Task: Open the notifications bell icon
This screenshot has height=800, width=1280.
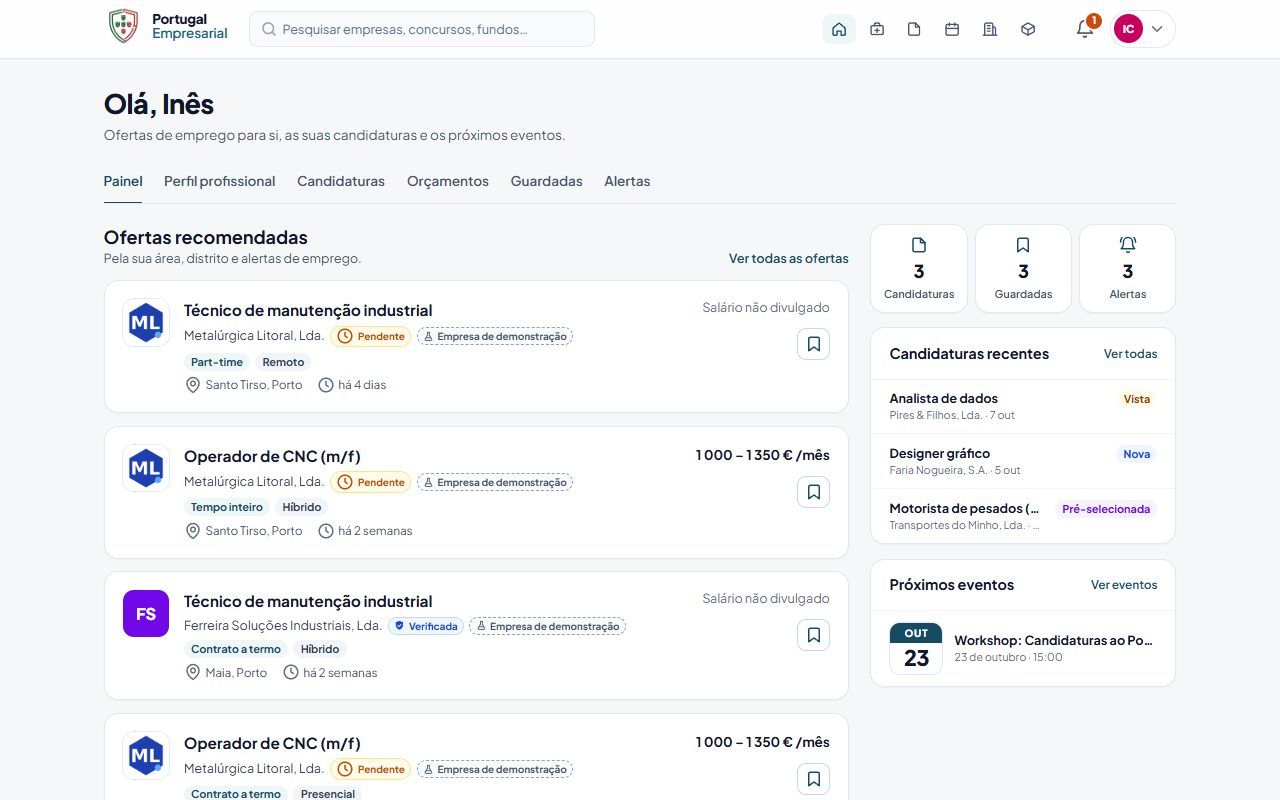Action: click(1085, 29)
